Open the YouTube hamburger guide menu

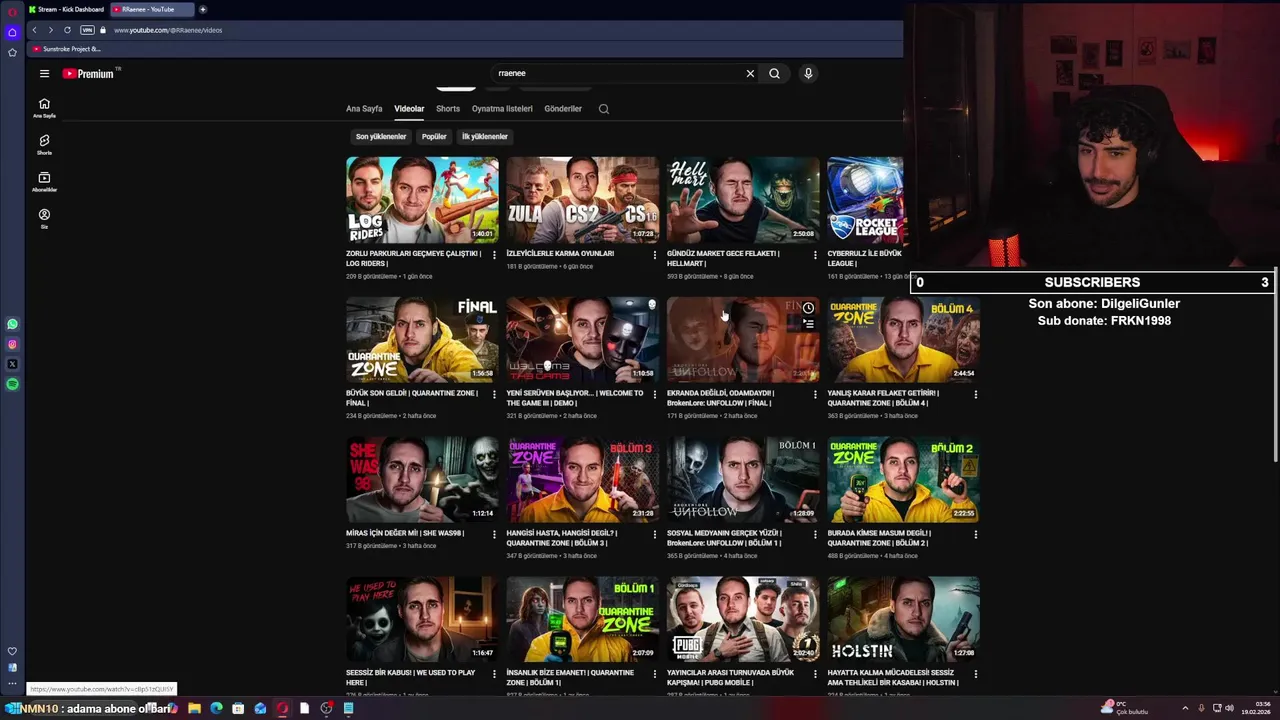(x=44, y=73)
